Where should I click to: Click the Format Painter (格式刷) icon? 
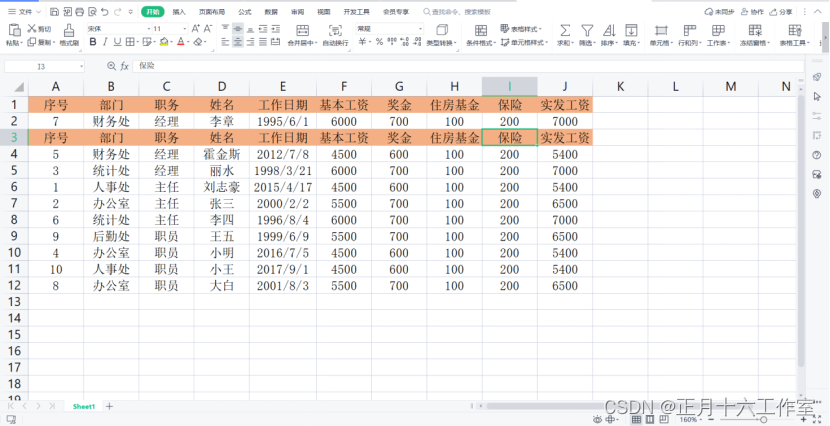(69, 36)
